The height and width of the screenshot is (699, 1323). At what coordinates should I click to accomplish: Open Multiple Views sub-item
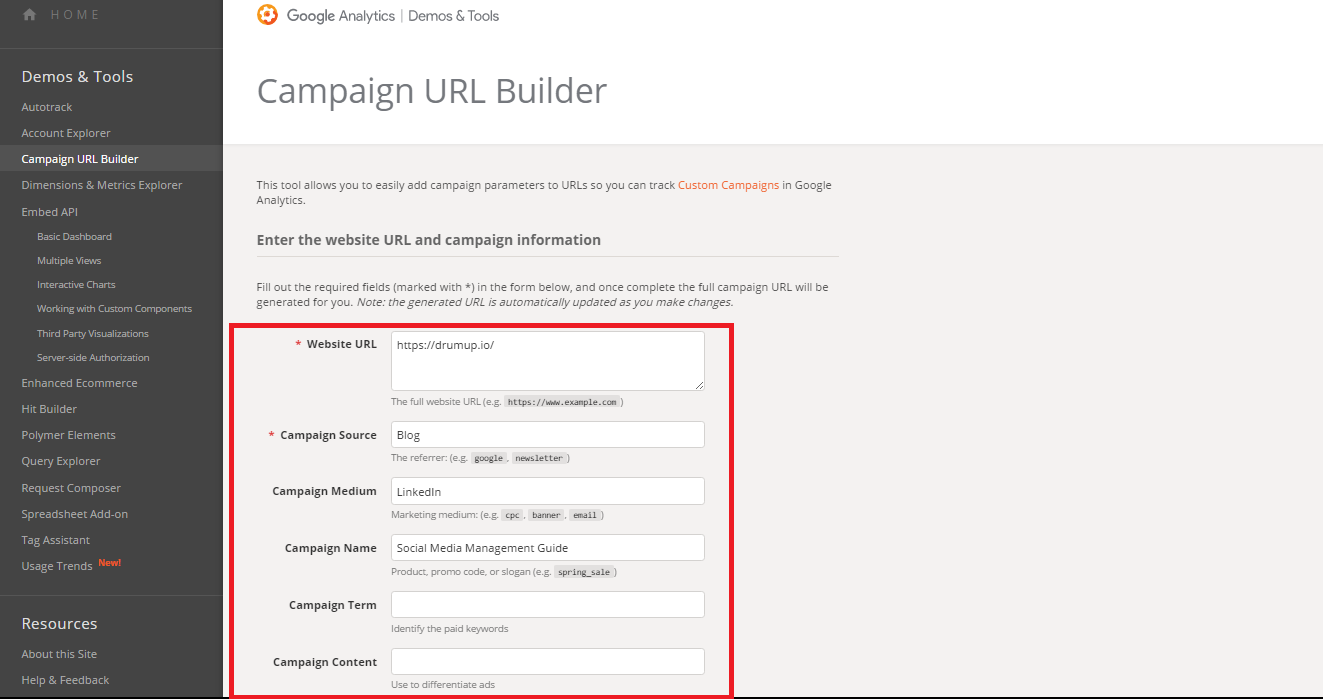pyautogui.click(x=69, y=261)
